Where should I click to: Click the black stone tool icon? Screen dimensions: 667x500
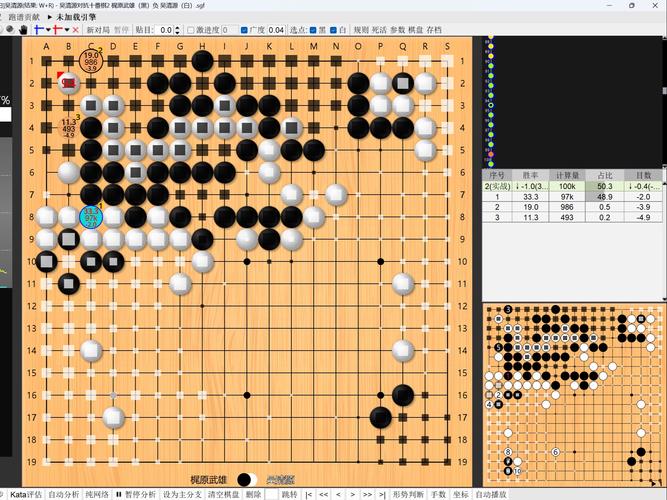click(x=10, y=30)
